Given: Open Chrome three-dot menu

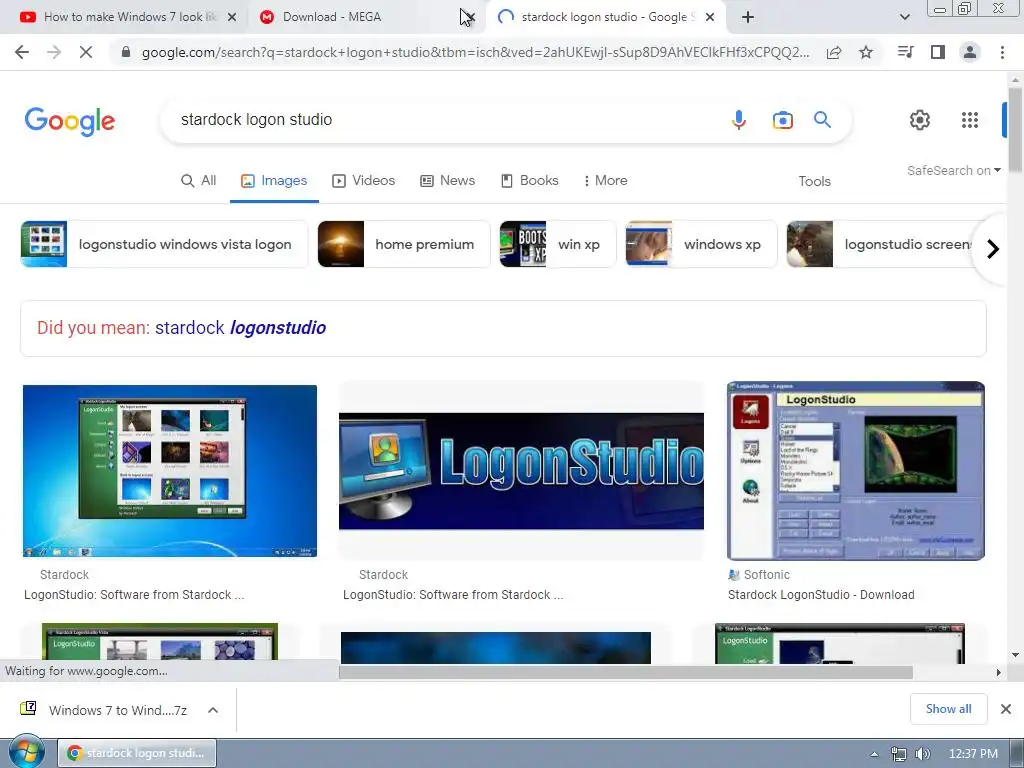Looking at the screenshot, I should [1002, 52].
